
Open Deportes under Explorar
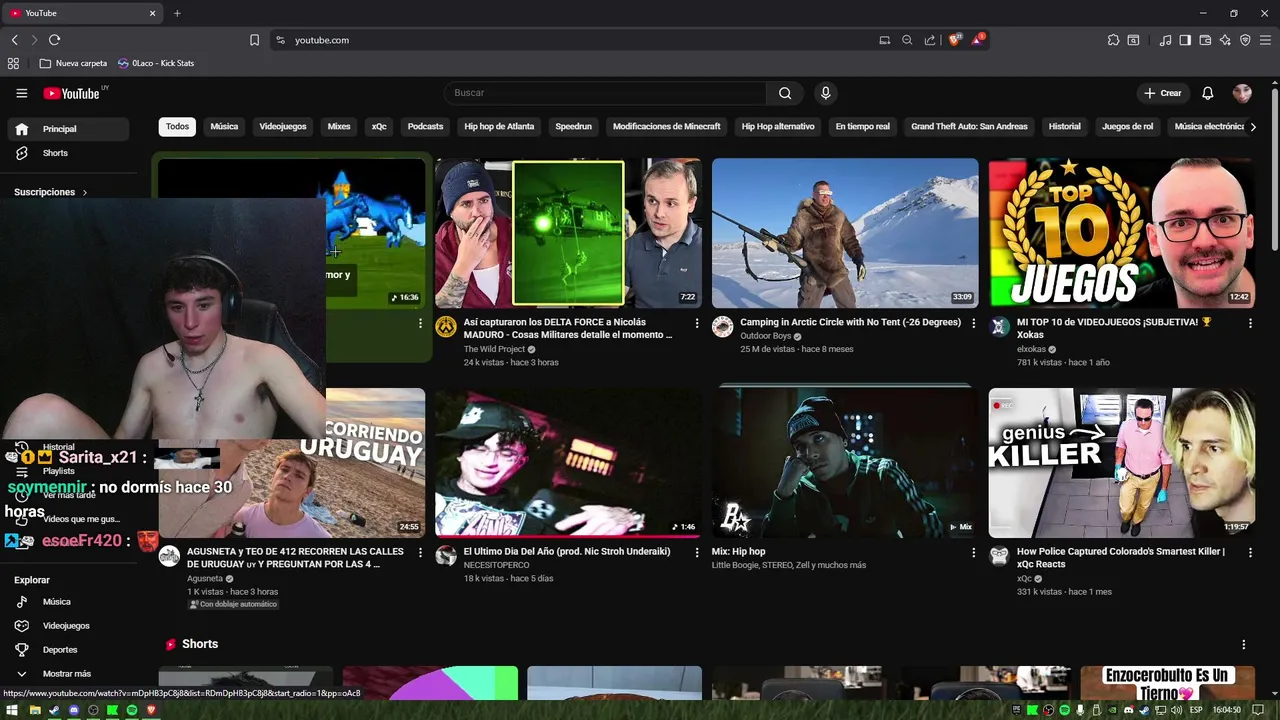coord(68,650)
